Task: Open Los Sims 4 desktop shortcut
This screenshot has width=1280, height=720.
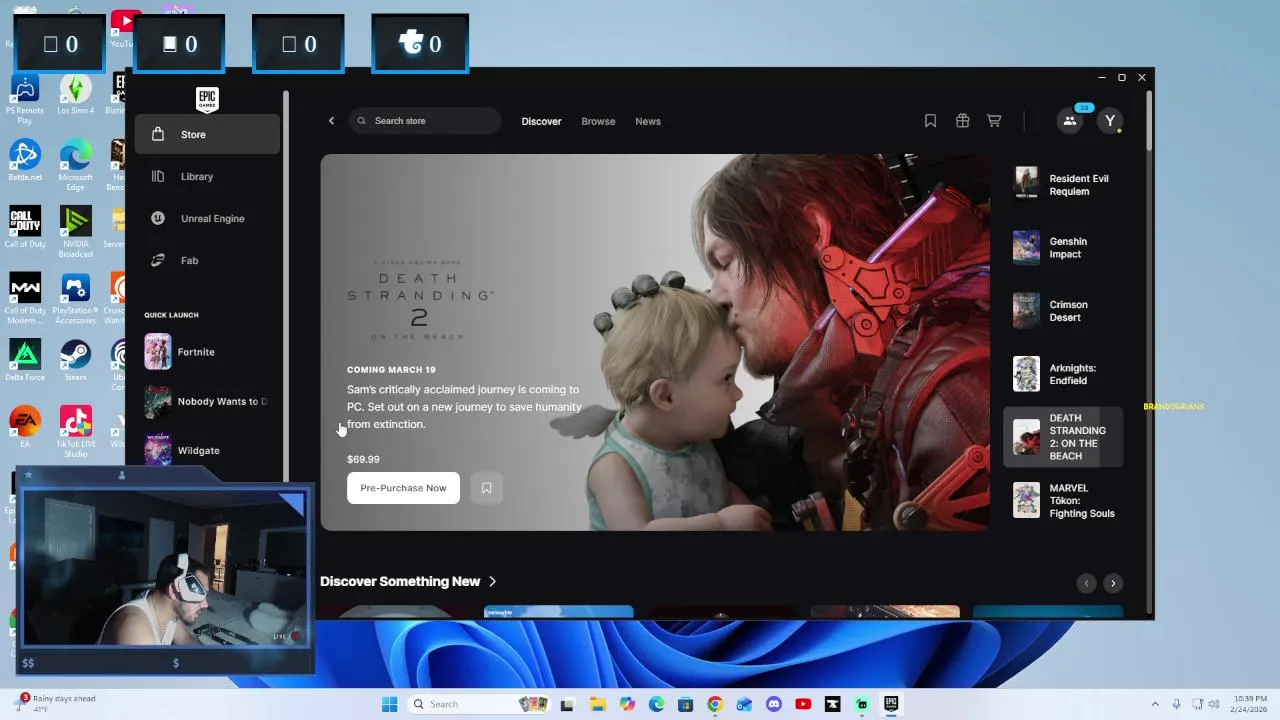Action: 75,95
